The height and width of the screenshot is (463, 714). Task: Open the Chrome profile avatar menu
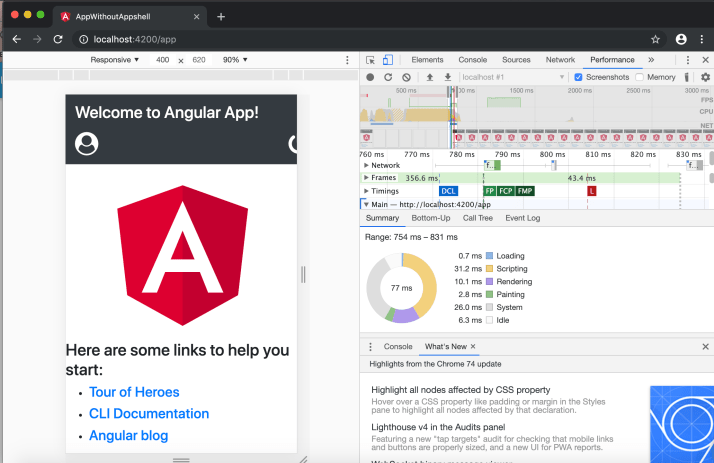(x=681, y=40)
